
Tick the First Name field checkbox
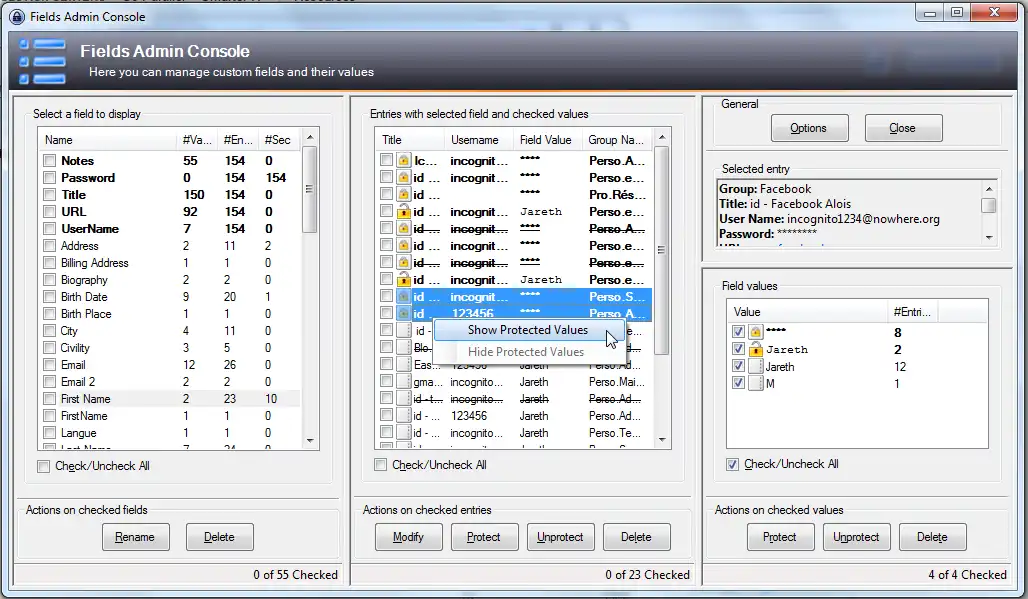(49, 398)
